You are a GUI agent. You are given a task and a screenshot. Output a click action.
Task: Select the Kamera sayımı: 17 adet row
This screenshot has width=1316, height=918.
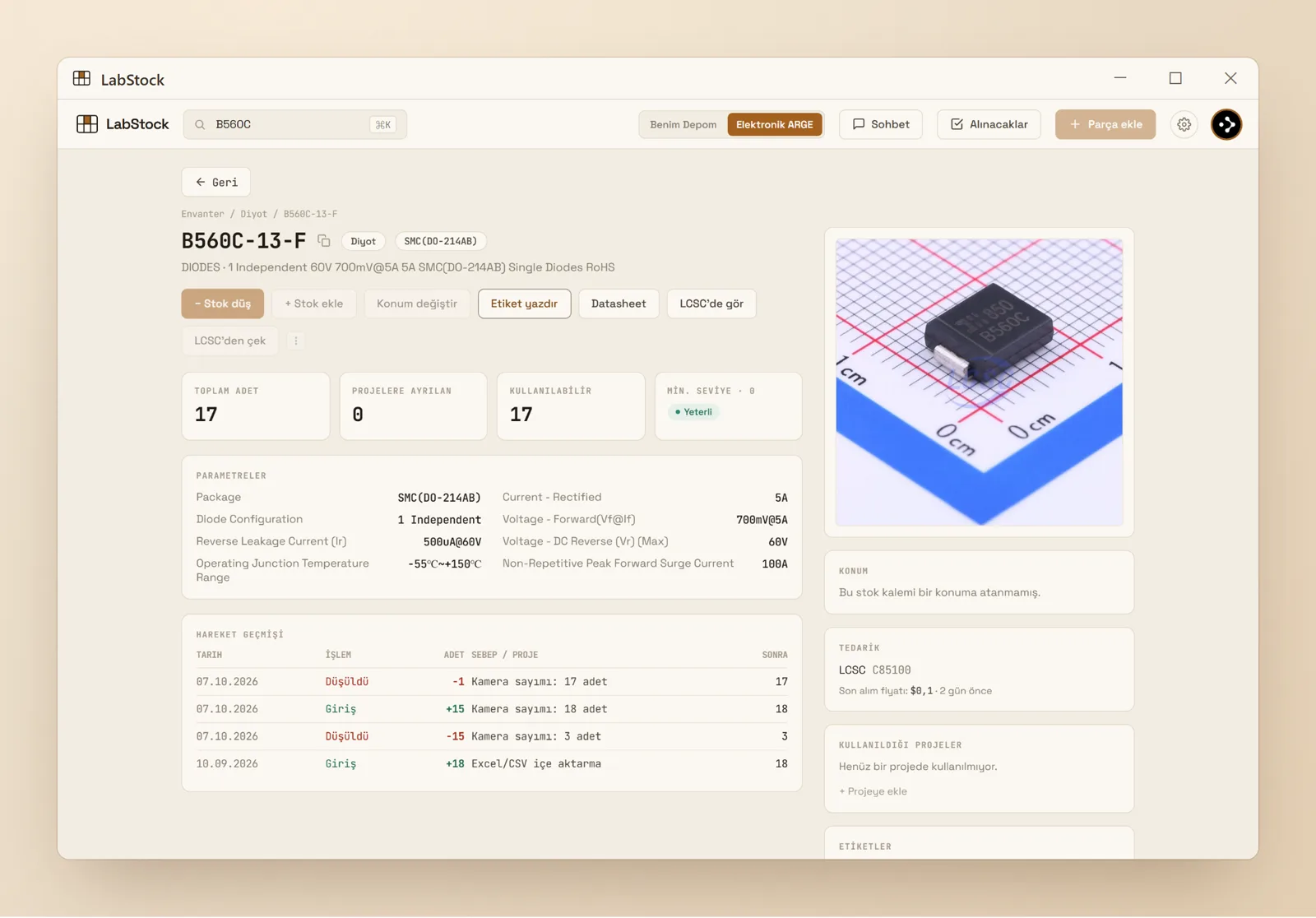click(492, 682)
